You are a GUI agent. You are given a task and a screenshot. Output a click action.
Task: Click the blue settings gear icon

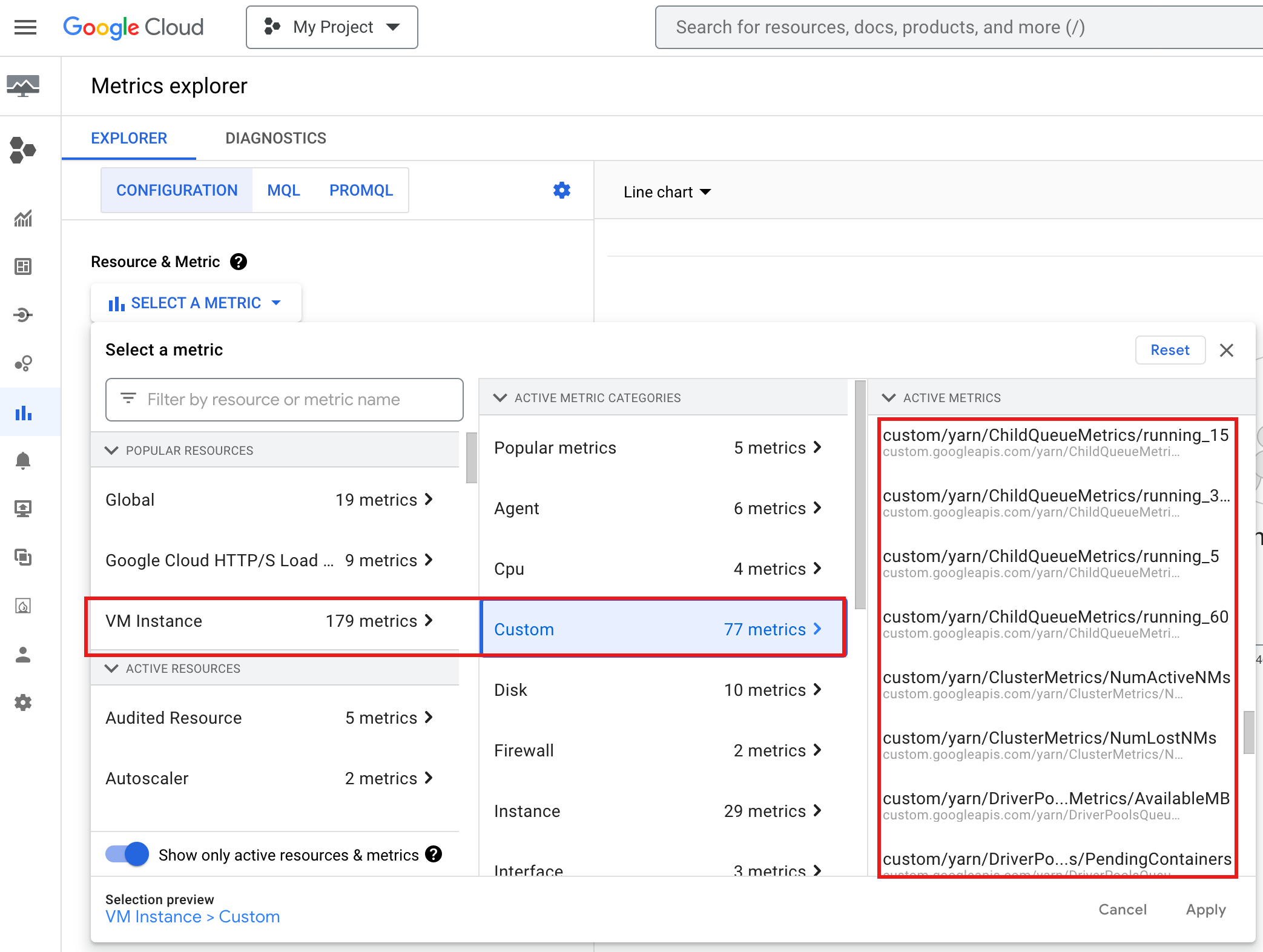(x=561, y=191)
